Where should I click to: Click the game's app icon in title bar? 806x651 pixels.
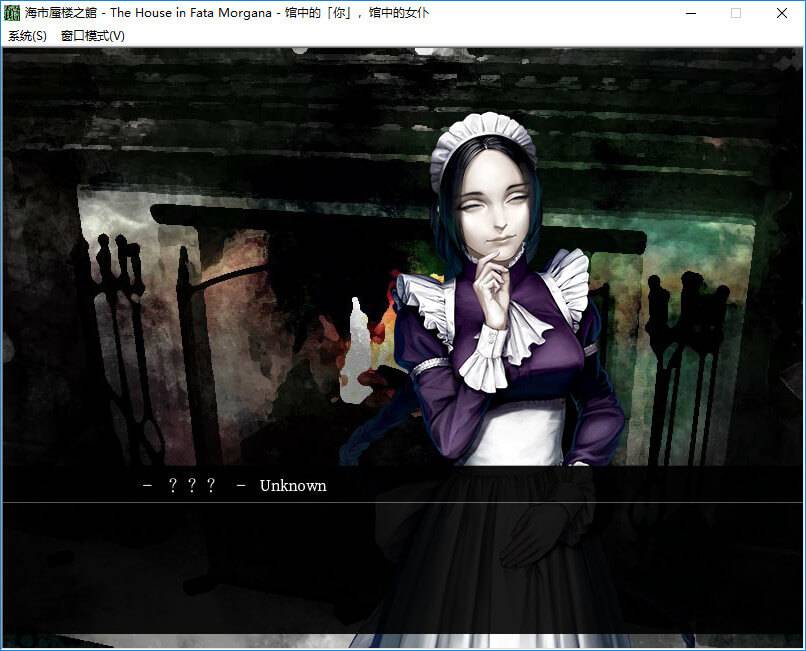tap(13, 13)
